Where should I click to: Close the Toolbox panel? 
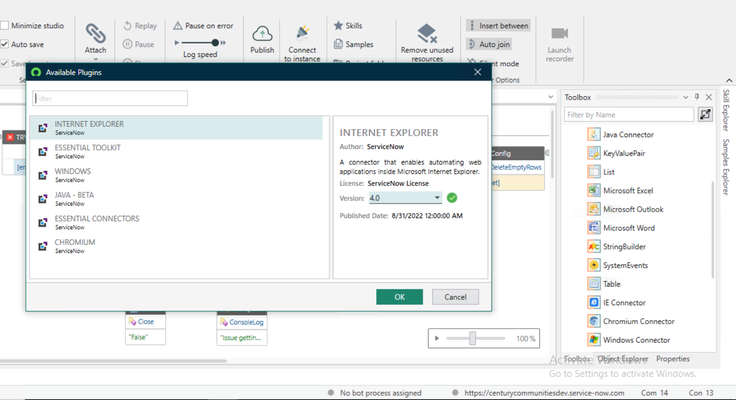click(709, 97)
